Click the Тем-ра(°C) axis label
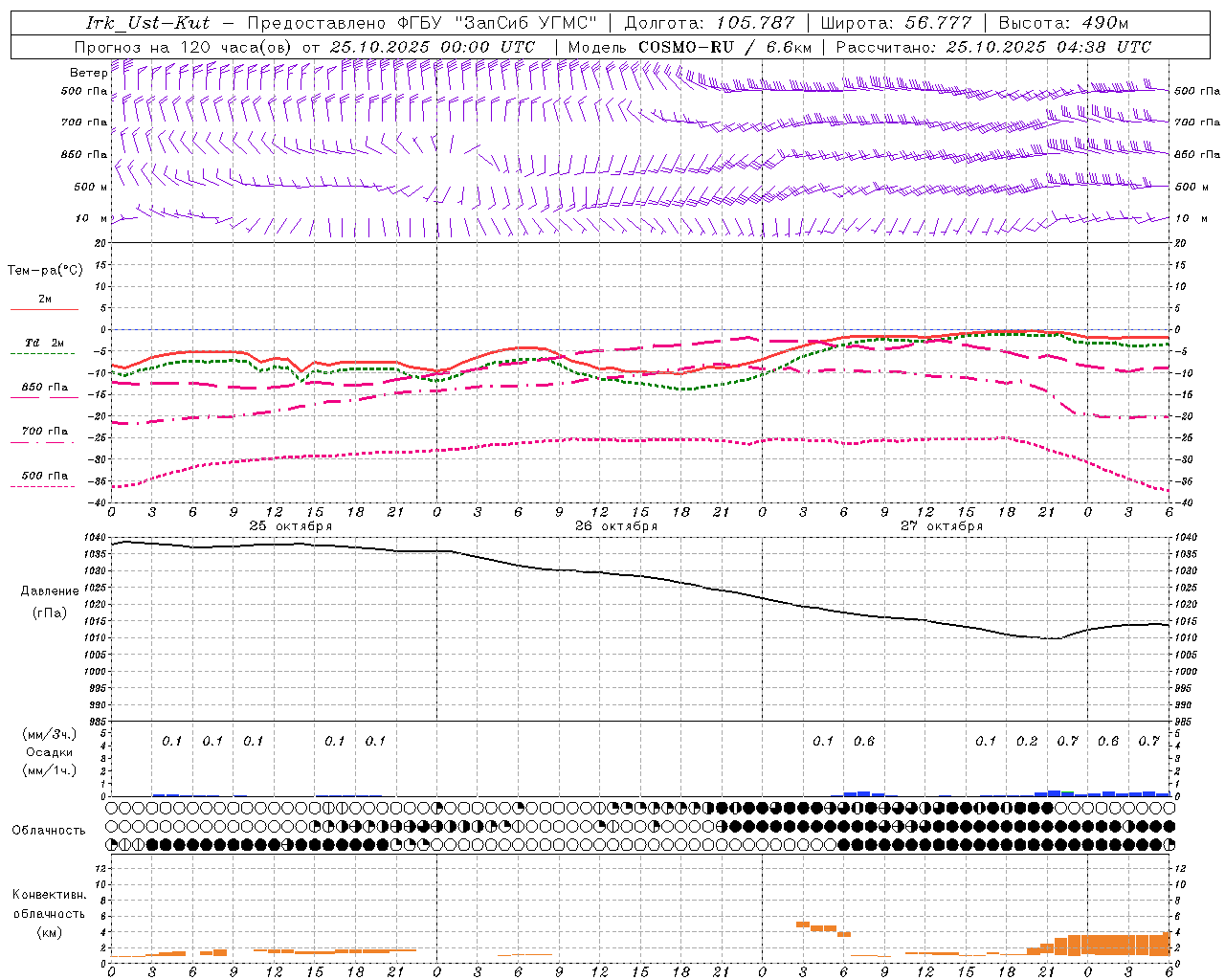The height and width of the screenshot is (980, 1225). point(45,271)
